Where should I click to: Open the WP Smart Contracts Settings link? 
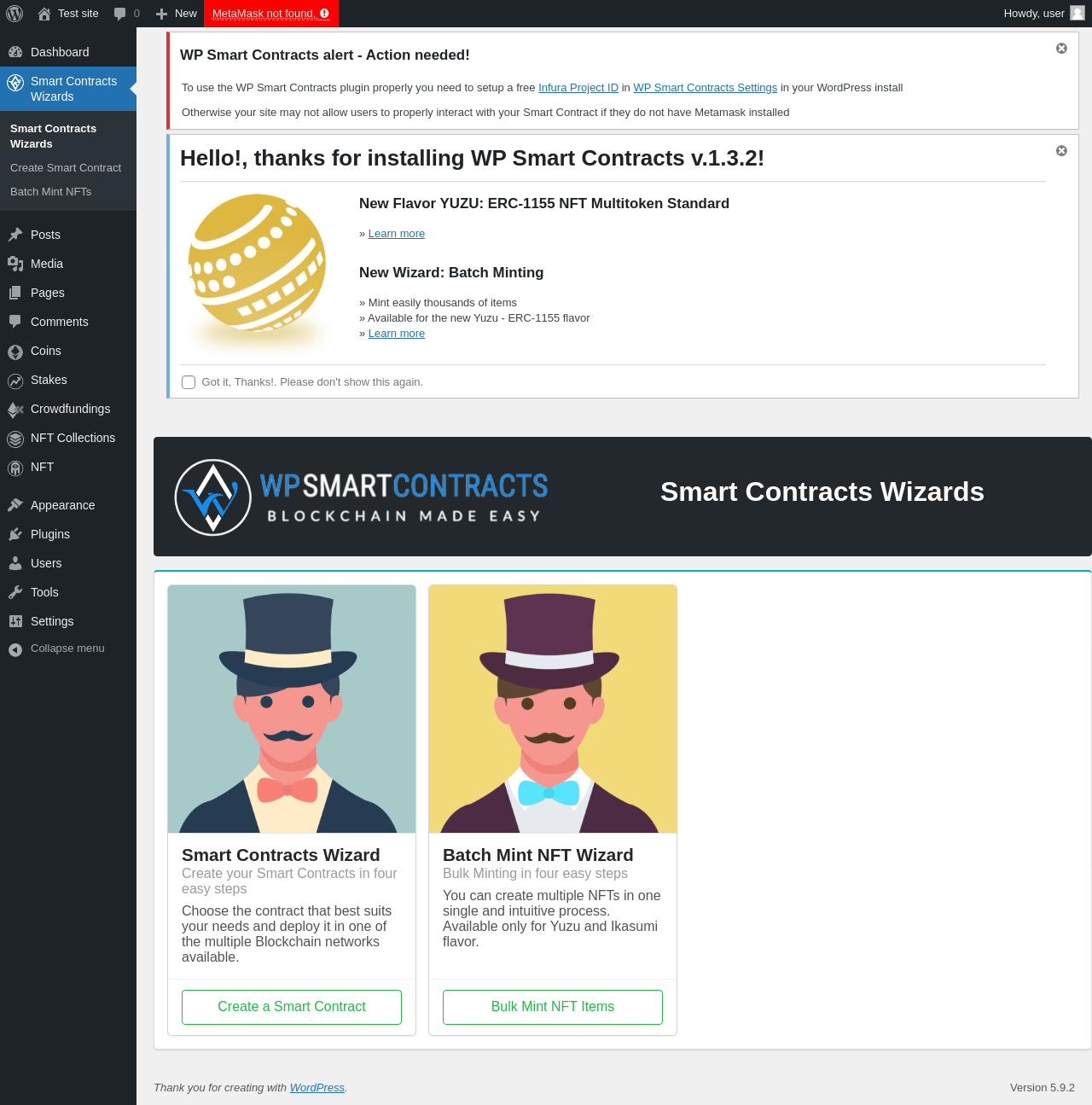(x=705, y=88)
